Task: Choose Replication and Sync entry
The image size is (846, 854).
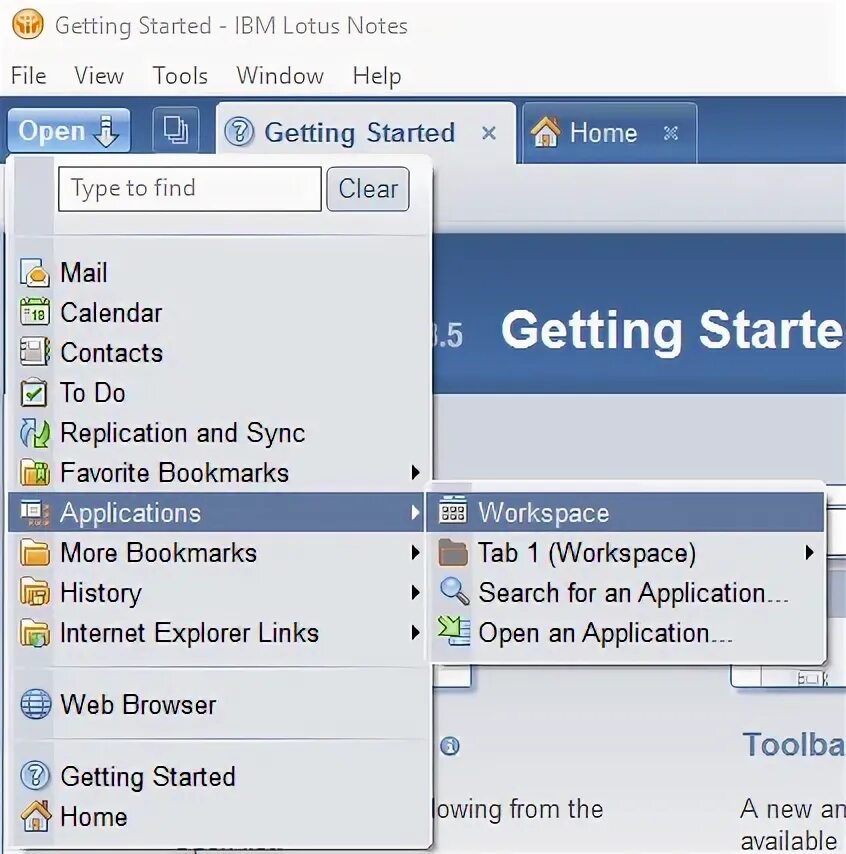Action: (x=218, y=432)
